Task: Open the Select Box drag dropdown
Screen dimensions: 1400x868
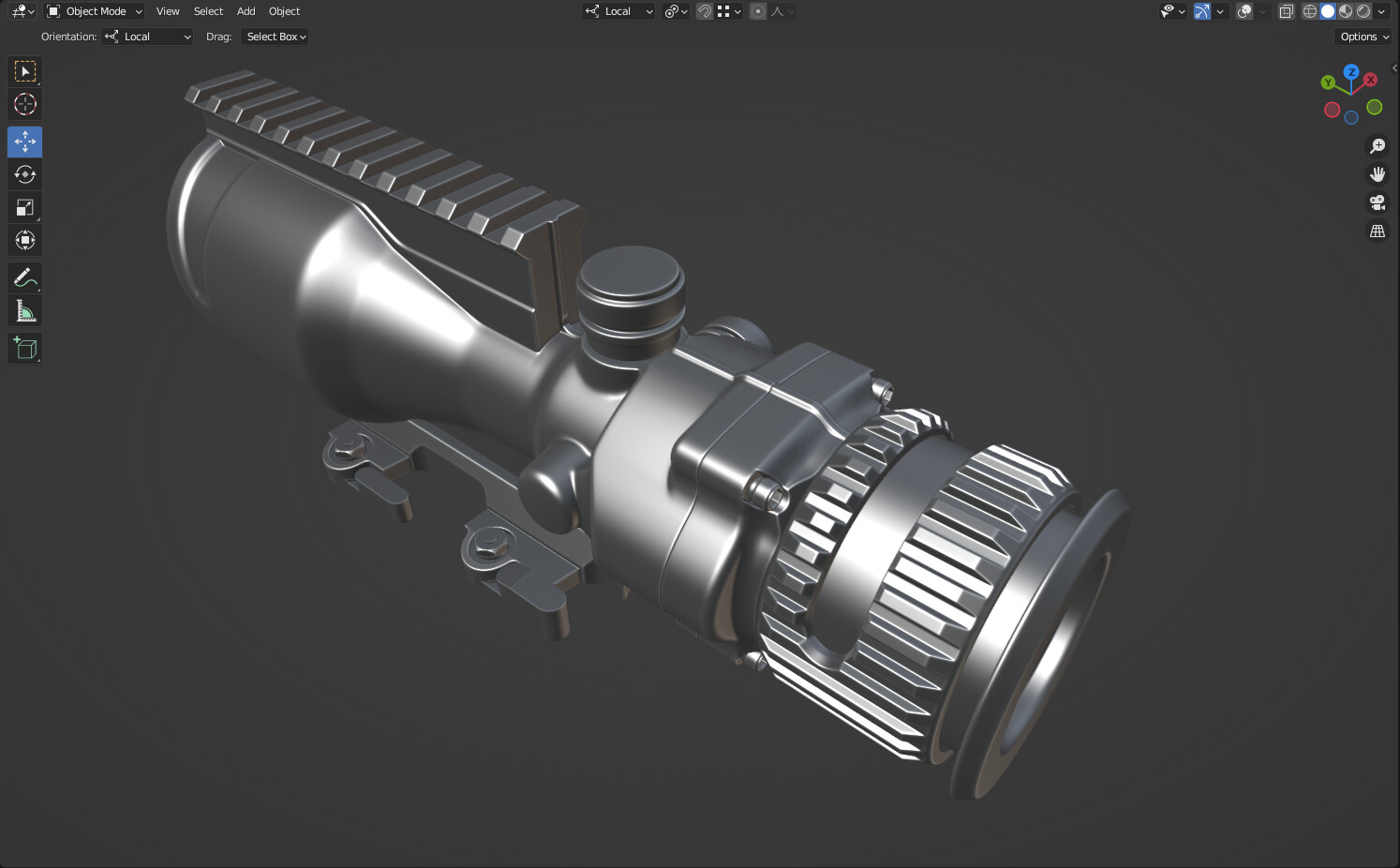Action: (275, 37)
